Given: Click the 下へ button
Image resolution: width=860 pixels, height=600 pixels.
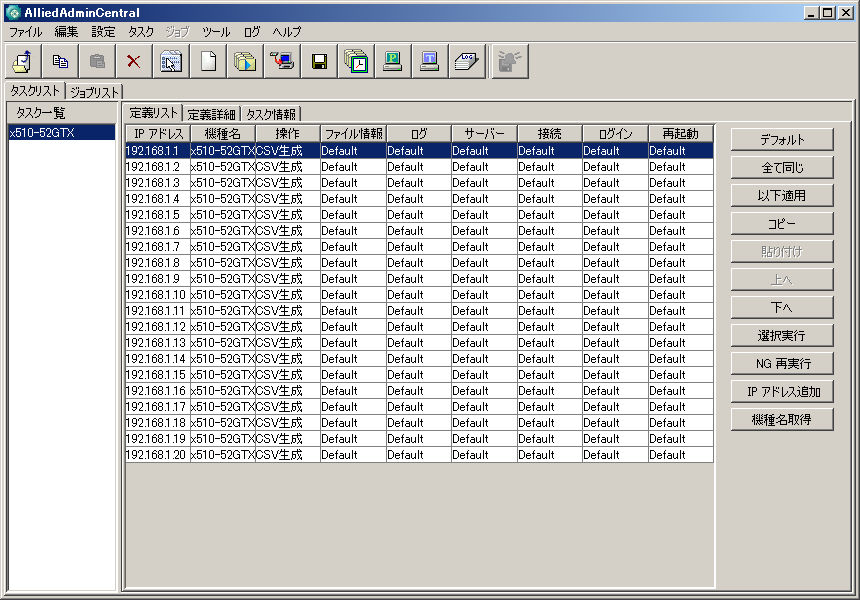Looking at the screenshot, I should (782, 308).
